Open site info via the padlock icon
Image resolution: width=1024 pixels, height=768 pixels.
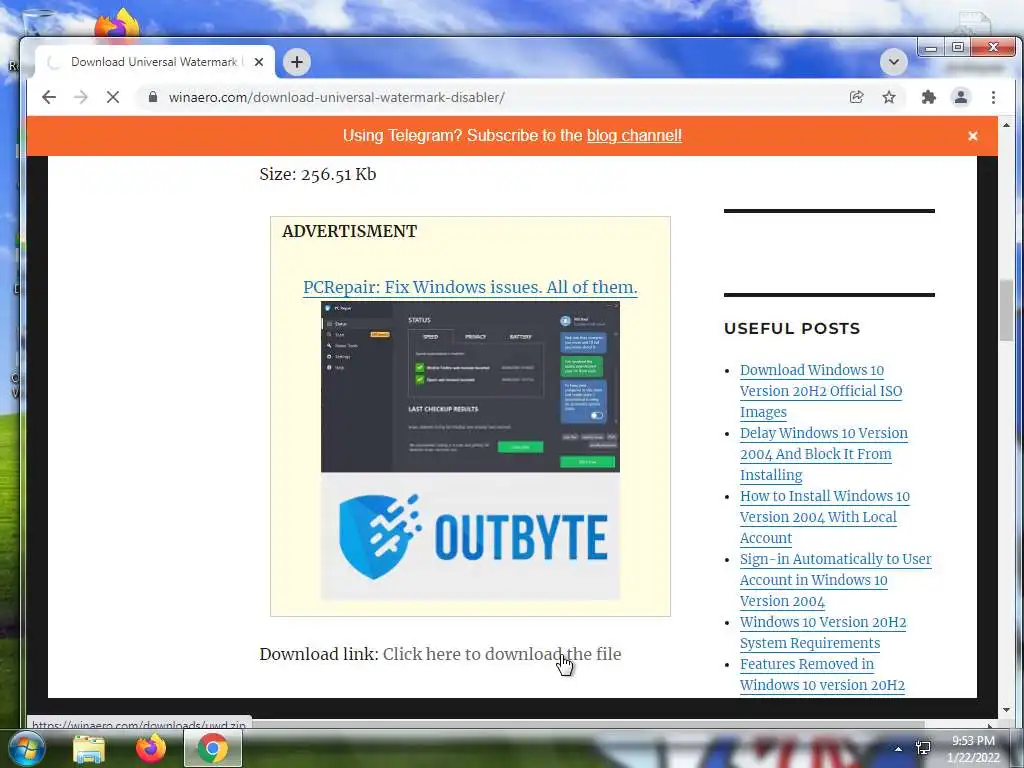point(153,97)
